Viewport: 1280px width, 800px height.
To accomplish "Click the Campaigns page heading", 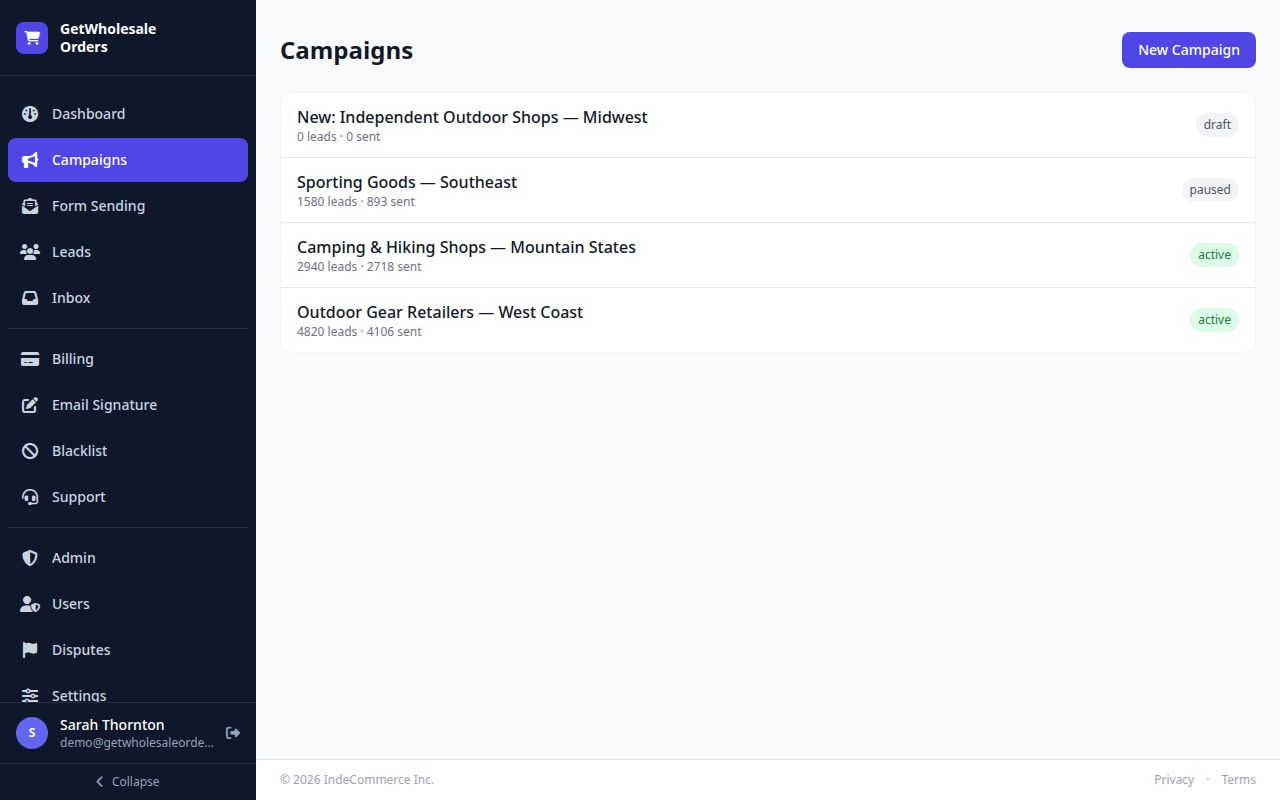I will 346,50.
